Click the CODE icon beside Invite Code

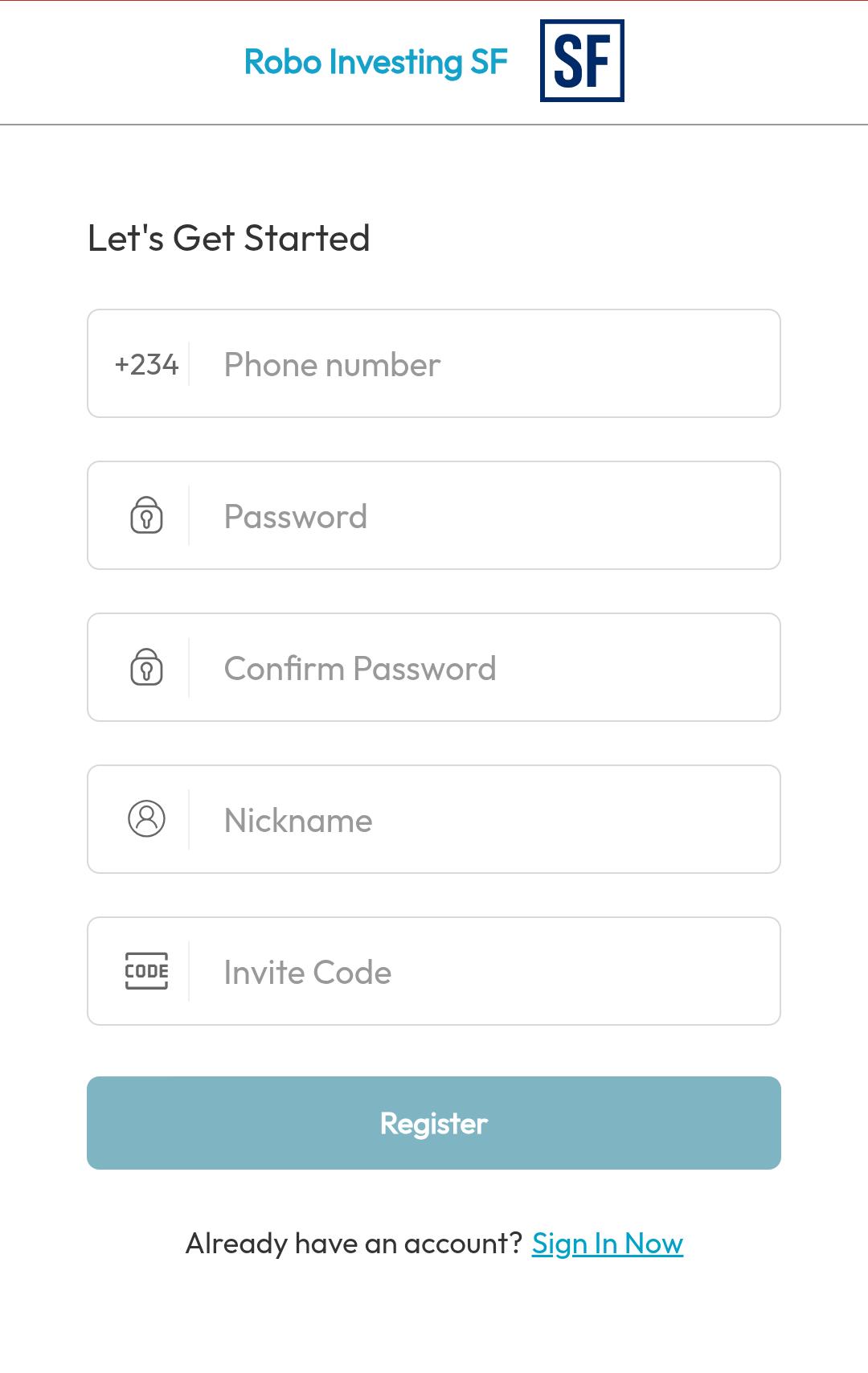(146, 971)
